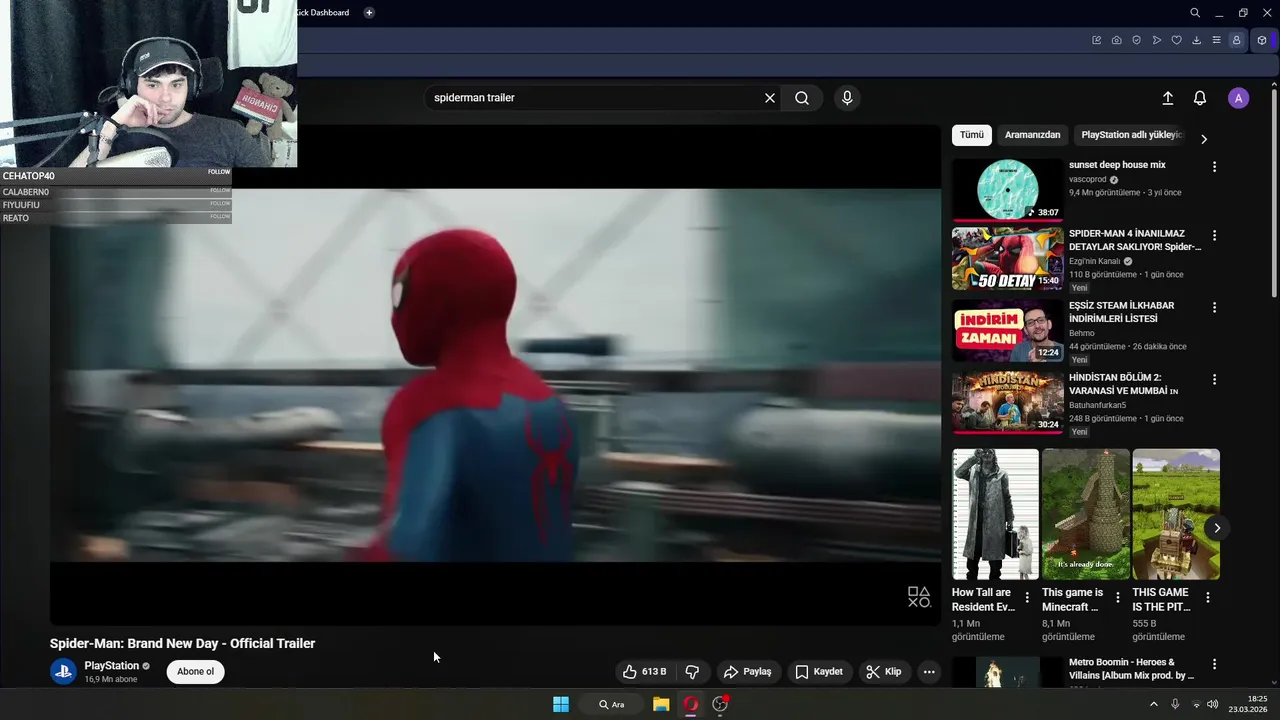Open SPIDER-MAN 4 İNANILMAZ DETAYLAR video title
This screenshot has width=1280, height=720.
(x=1135, y=240)
